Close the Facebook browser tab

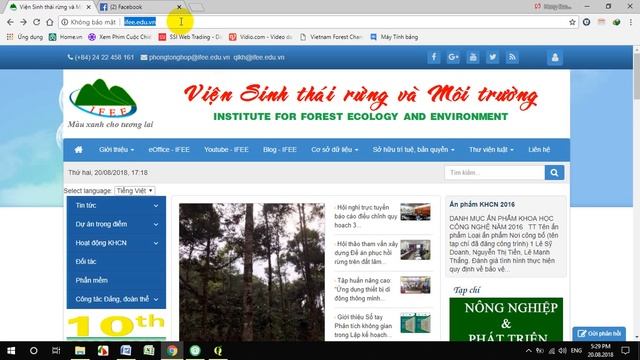tap(179, 7)
